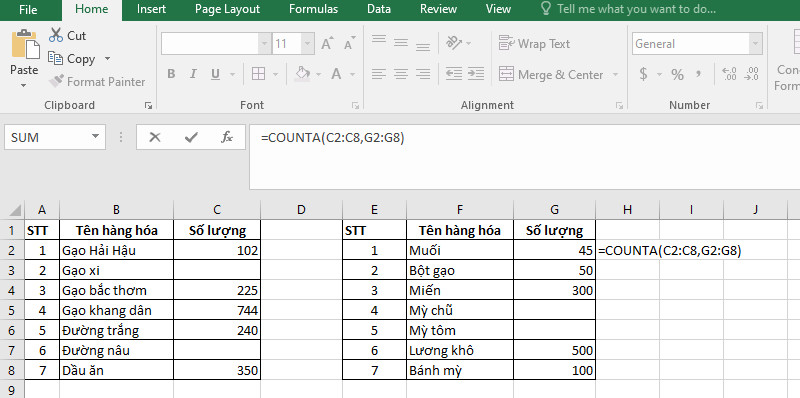
Task: Switch to the Data tab
Action: (379, 9)
